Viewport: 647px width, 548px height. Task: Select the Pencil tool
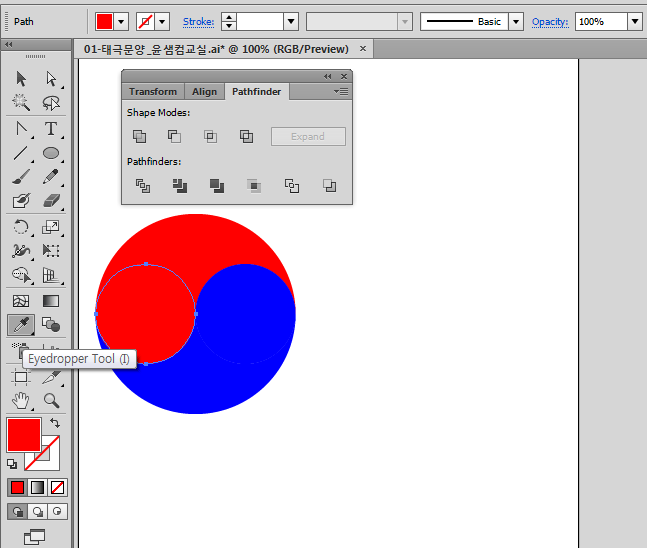point(51,177)
